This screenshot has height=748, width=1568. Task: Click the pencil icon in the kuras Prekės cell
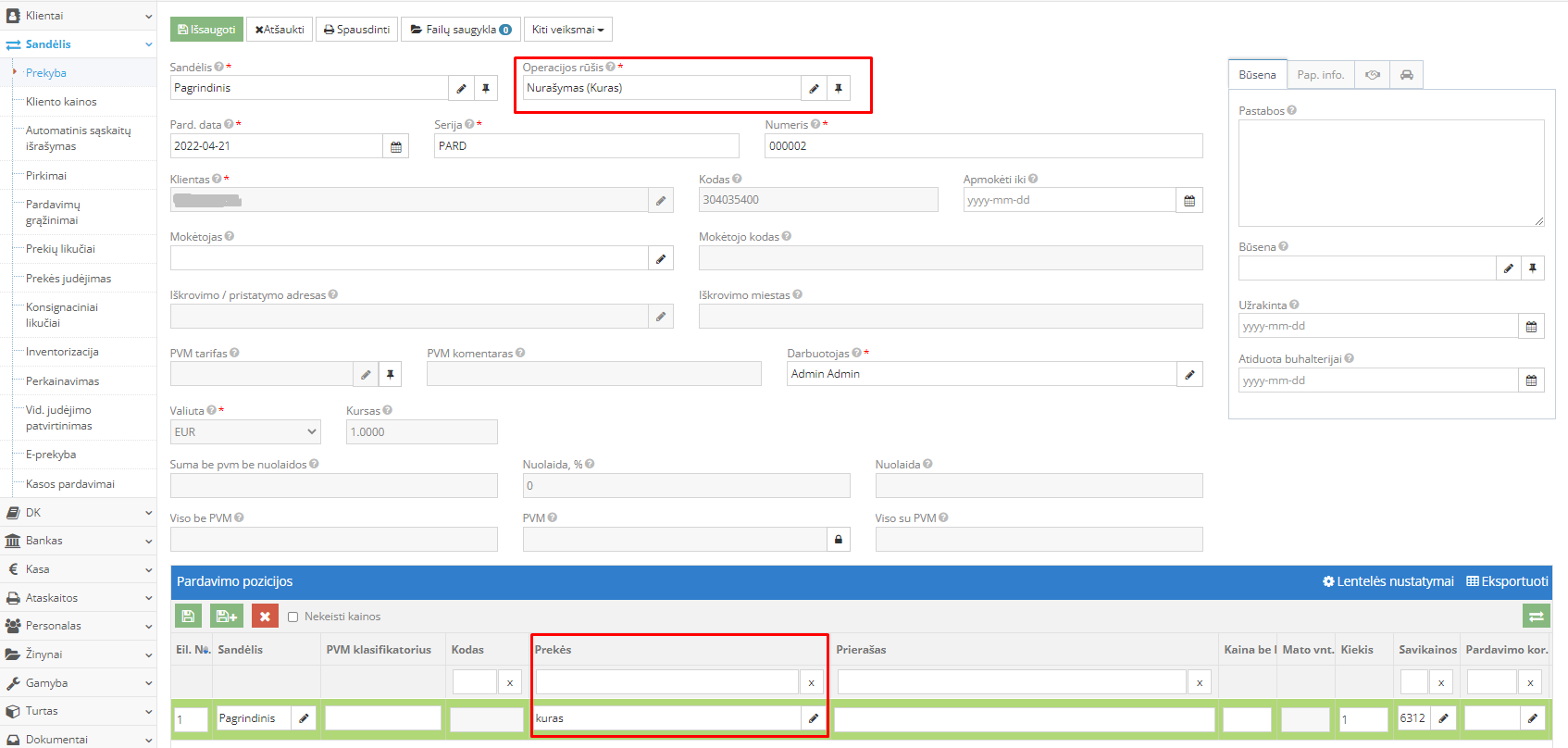(x=814, y=718)
